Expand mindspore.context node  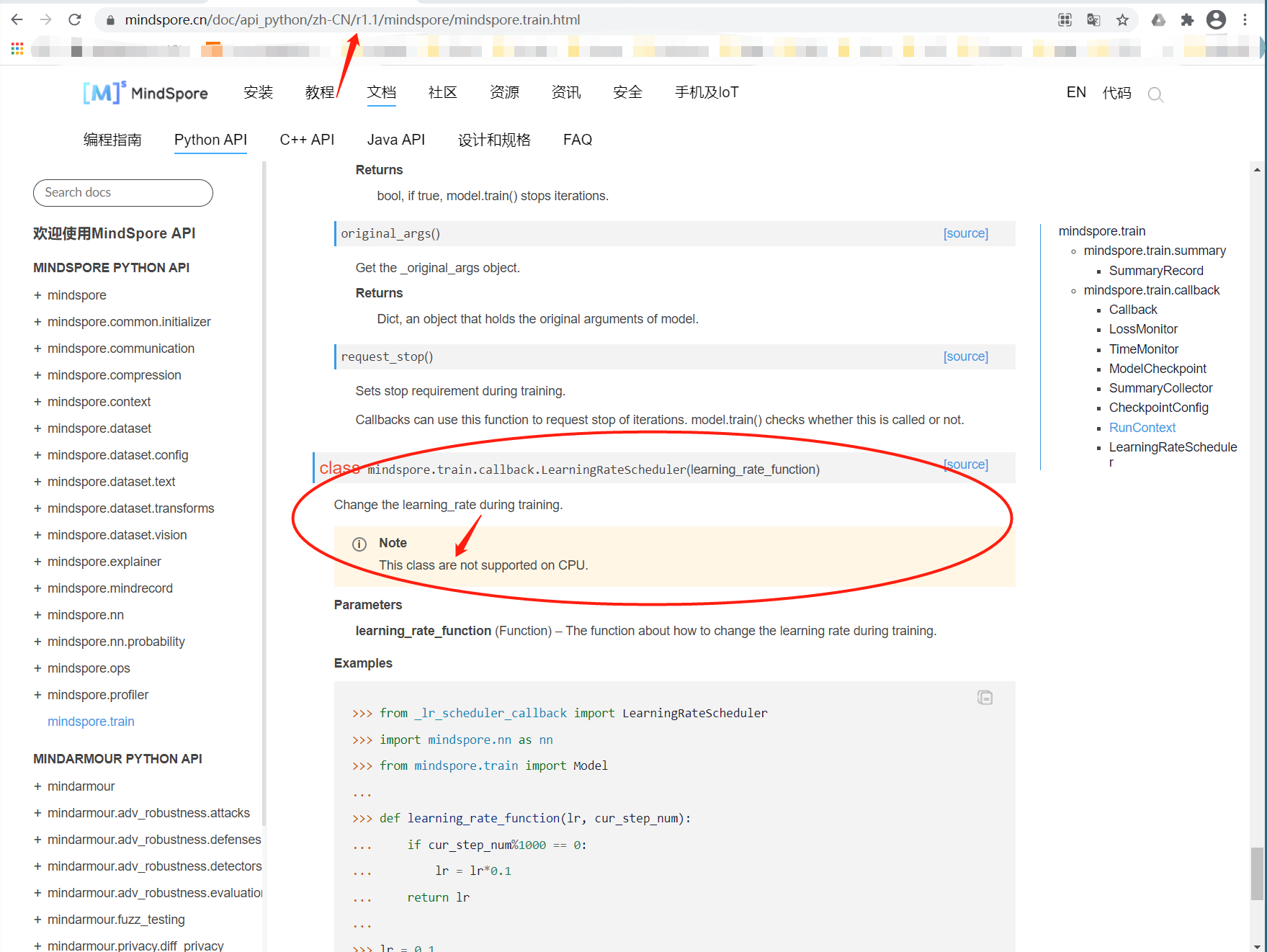tap(37, 402)
